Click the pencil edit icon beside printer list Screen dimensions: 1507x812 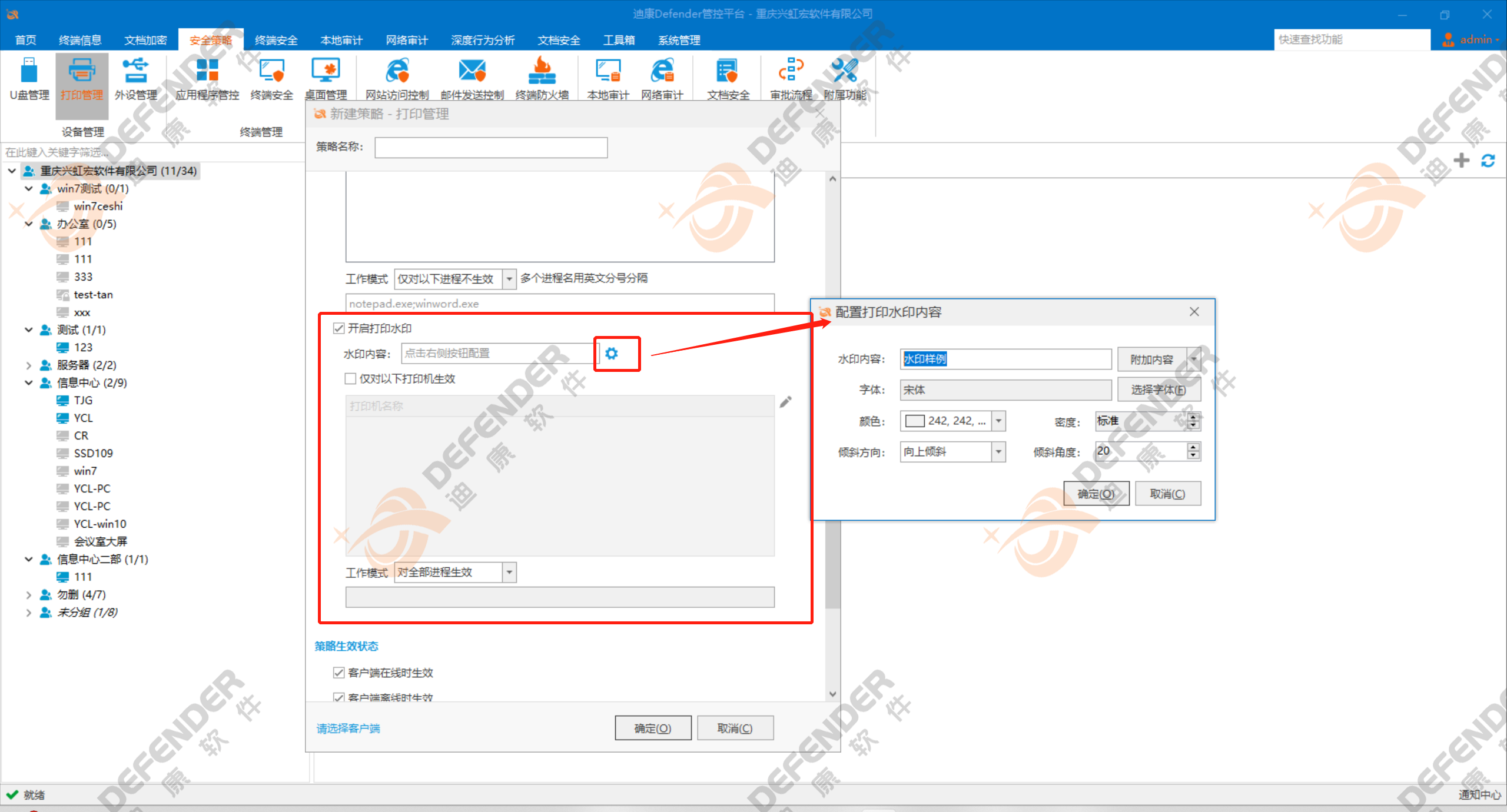pos(786,402)
